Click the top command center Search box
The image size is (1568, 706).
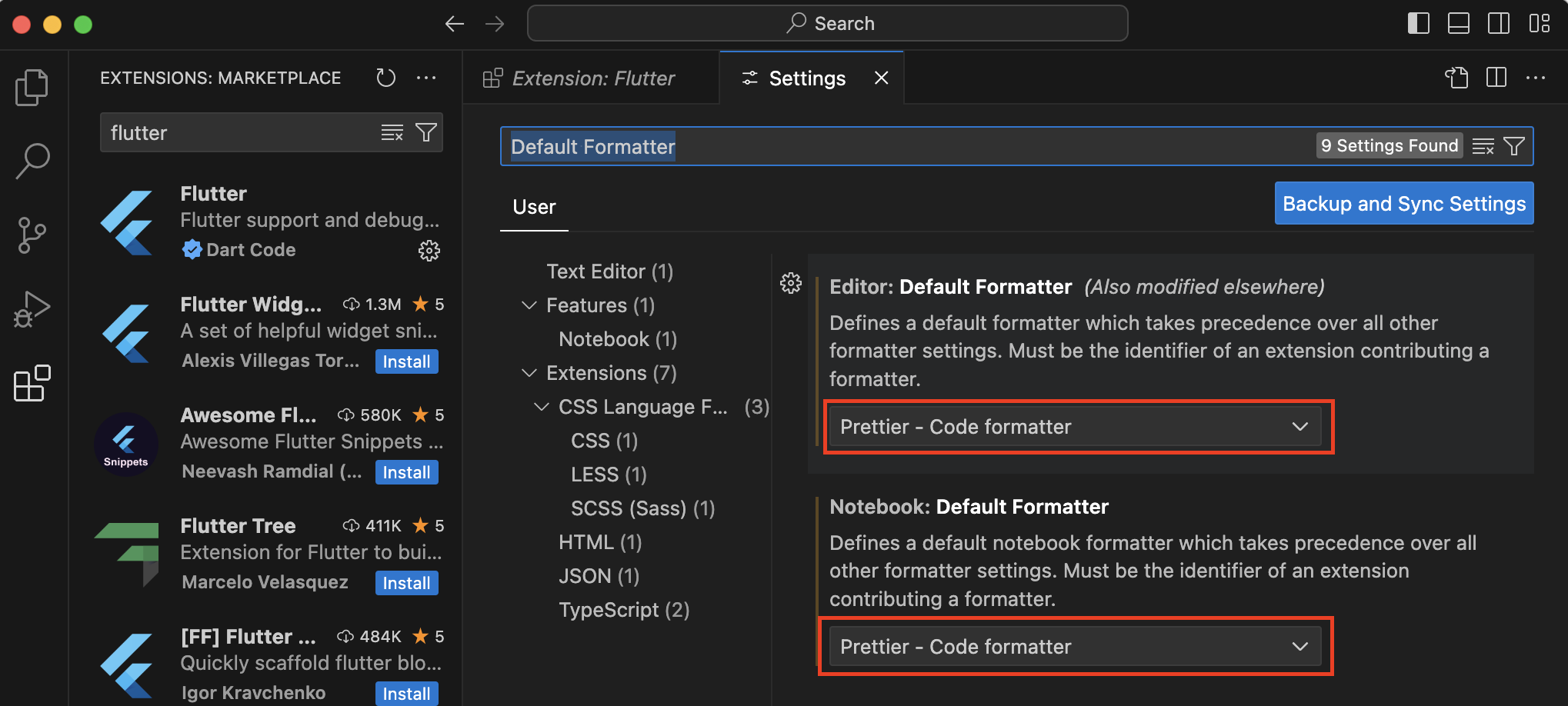point(828,24)
